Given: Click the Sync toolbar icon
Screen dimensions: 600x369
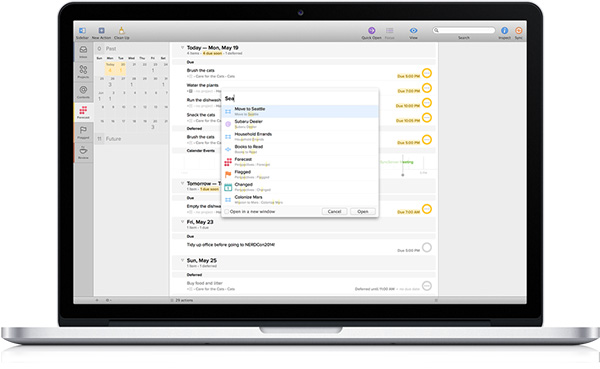Looking at the screenshot, I should click(x=518, y=30).
